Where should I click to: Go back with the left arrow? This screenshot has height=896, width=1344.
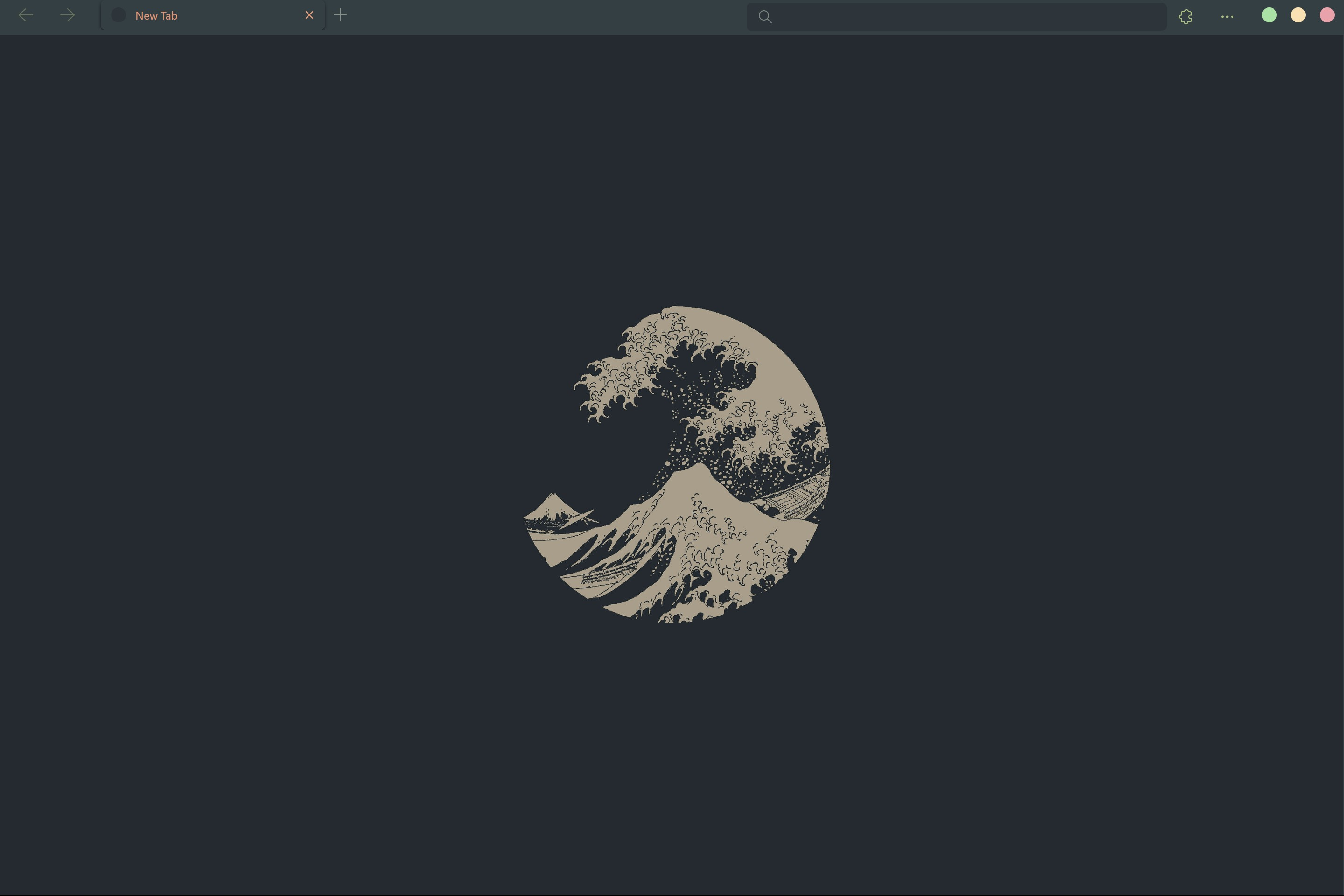[x=26, y=15]
